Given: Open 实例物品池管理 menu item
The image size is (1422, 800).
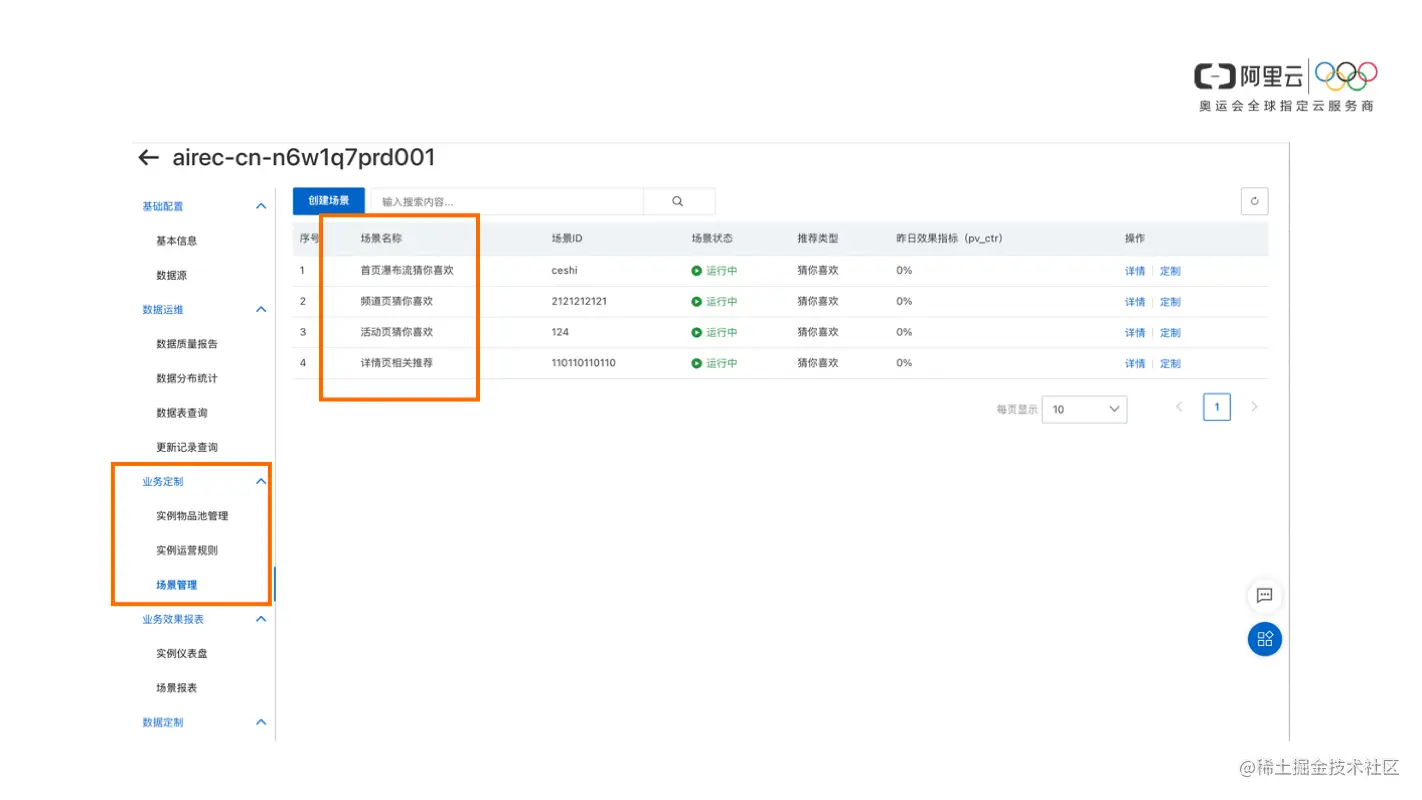Looking at the screenshot, I should coord(192,516).
